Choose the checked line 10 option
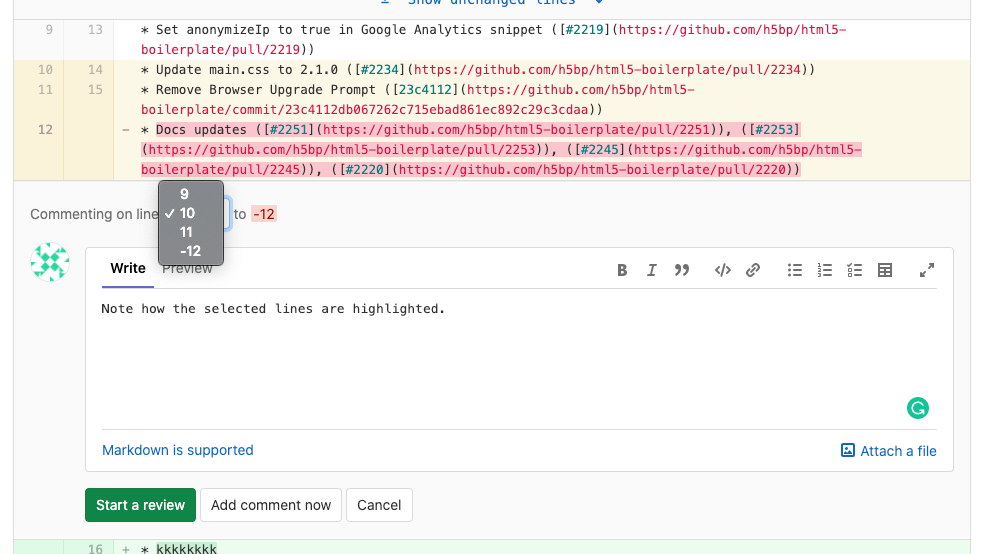988x554 pixels. 187,213
